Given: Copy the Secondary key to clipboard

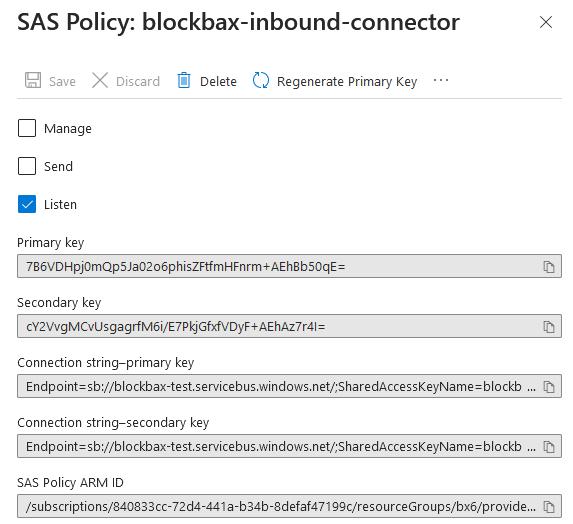Looking at the screenshot, I should (549, 326).
